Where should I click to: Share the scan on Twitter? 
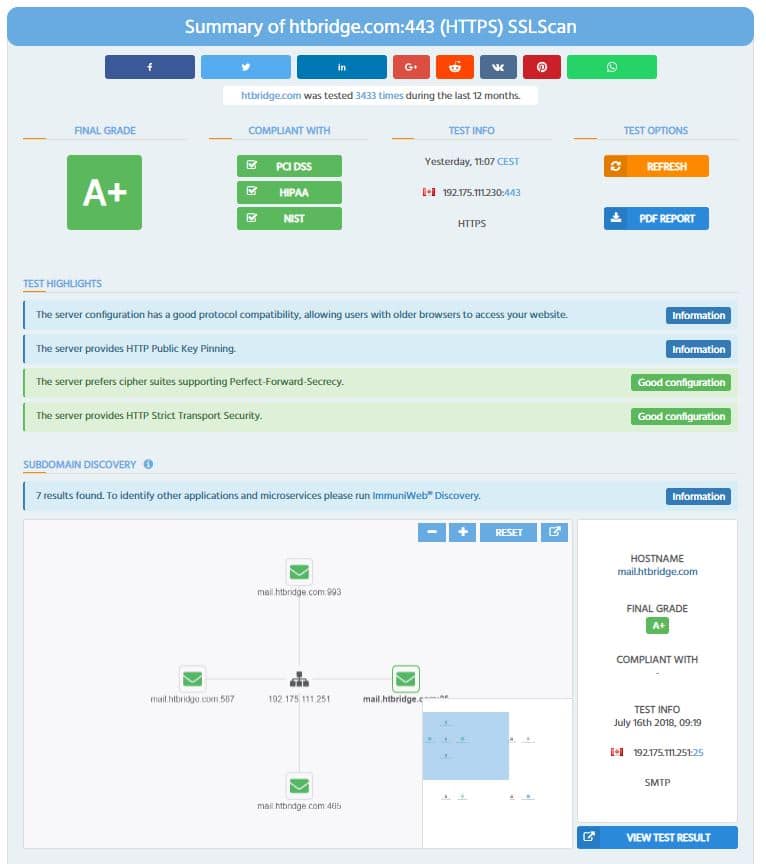[246, 67]
